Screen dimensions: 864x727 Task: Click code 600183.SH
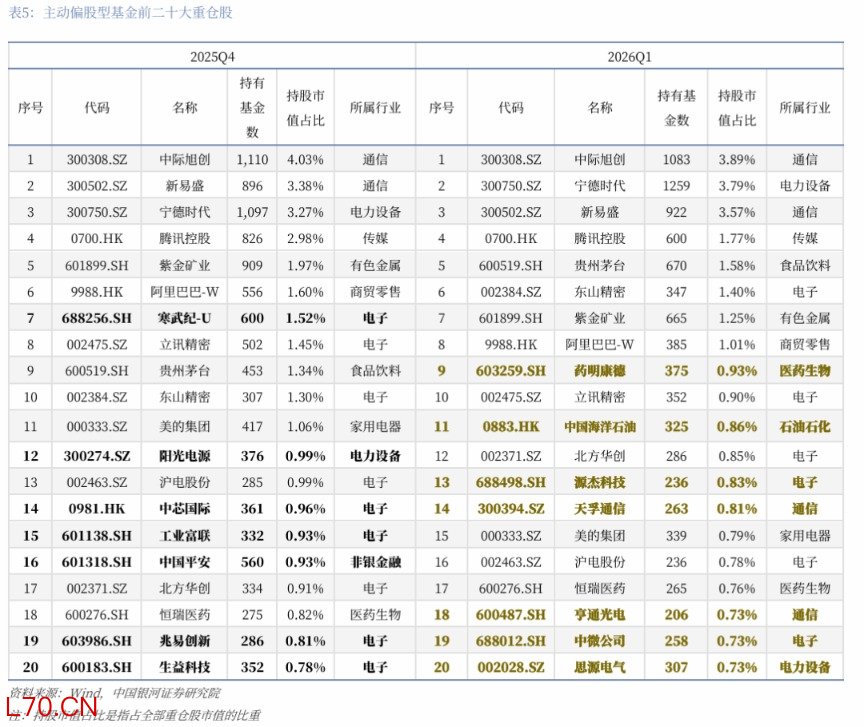tap(97, 667)
